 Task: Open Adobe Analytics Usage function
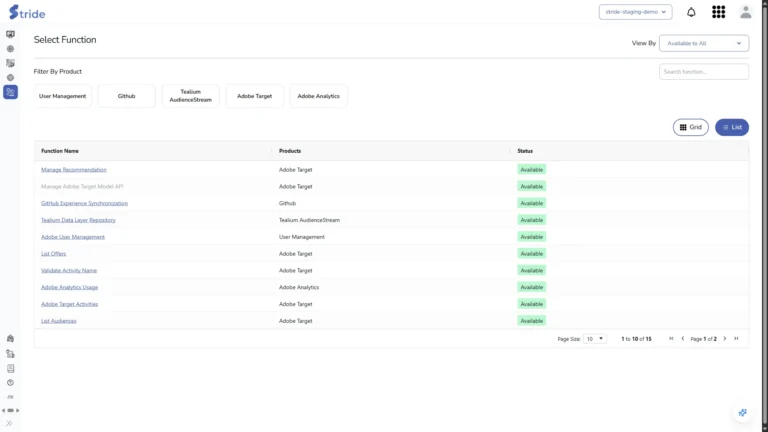[x=70, y=288]
